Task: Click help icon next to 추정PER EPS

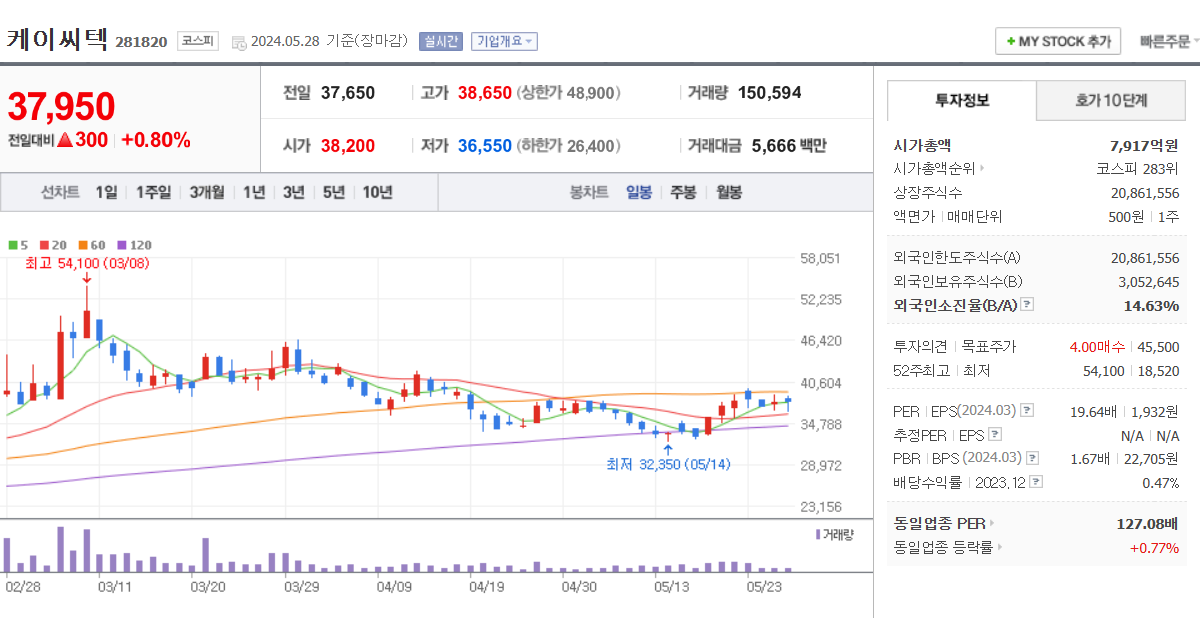Action: [994, 435]
